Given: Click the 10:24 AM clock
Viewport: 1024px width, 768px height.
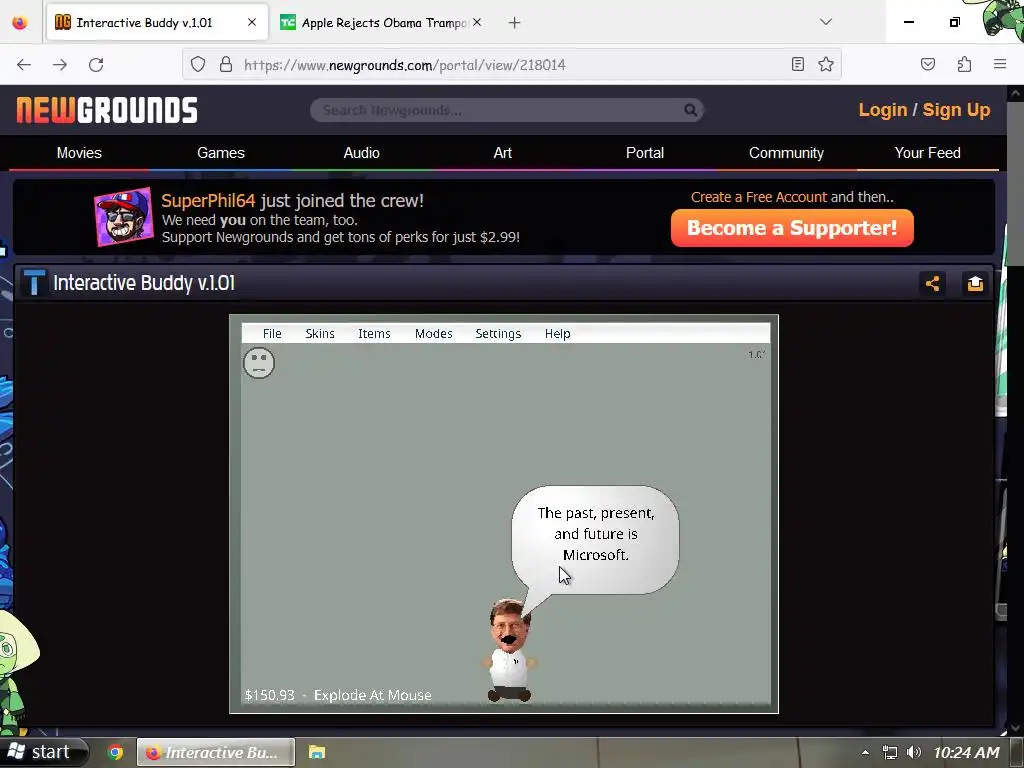Looking at the screenshot, I should pyautogui.click(x=966, y=753).
